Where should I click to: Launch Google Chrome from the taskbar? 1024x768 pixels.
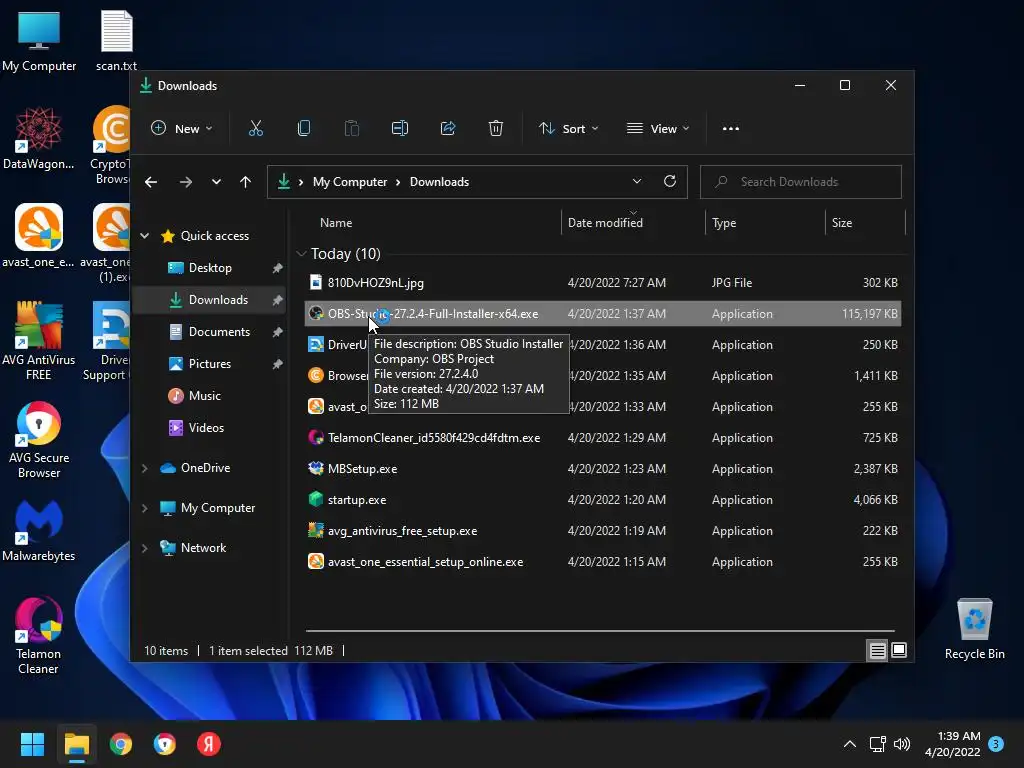click(x=121, y=744)
